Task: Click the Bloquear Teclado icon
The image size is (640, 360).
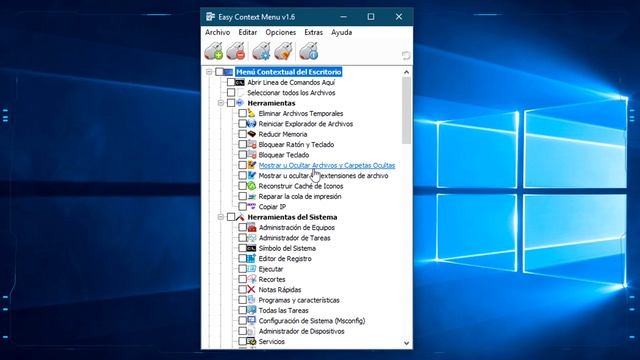Action: click(252, 155)
